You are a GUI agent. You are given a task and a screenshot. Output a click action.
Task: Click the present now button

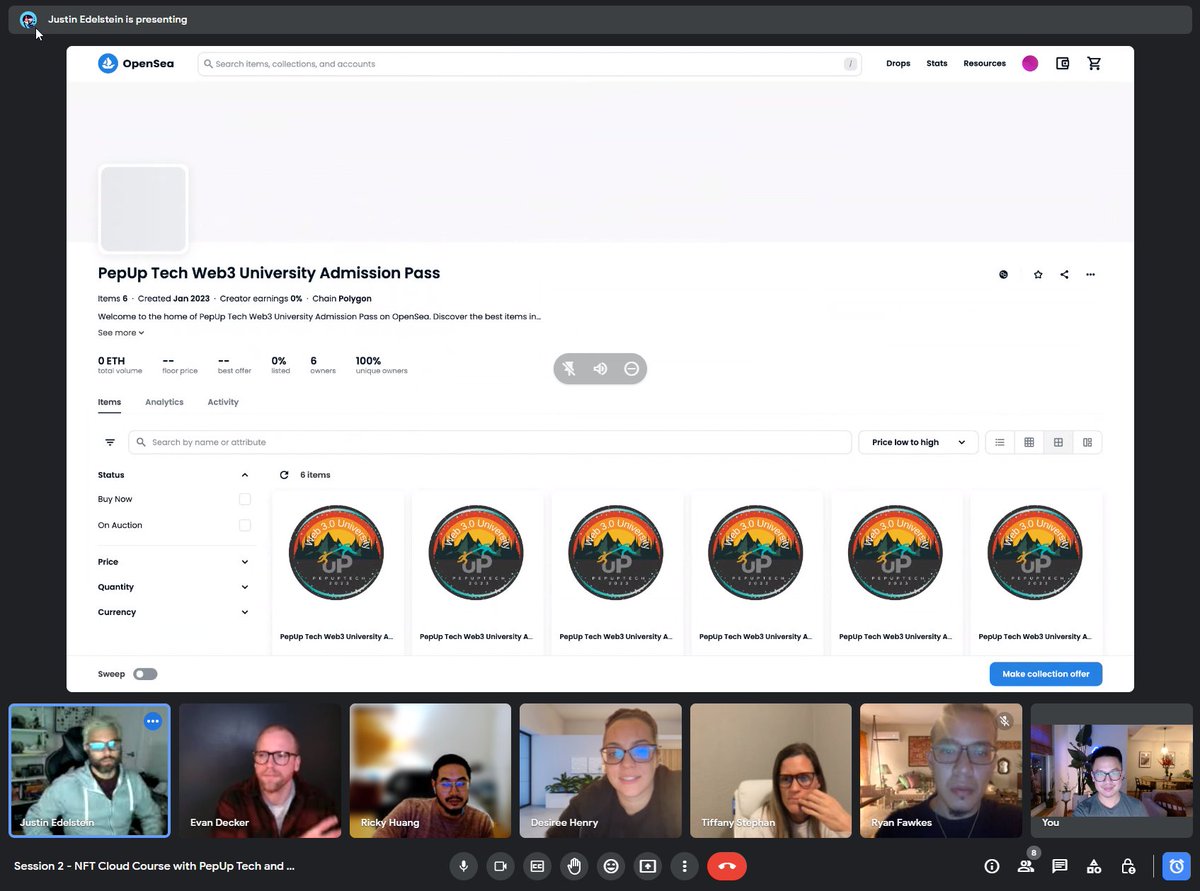tap(648, 866)
